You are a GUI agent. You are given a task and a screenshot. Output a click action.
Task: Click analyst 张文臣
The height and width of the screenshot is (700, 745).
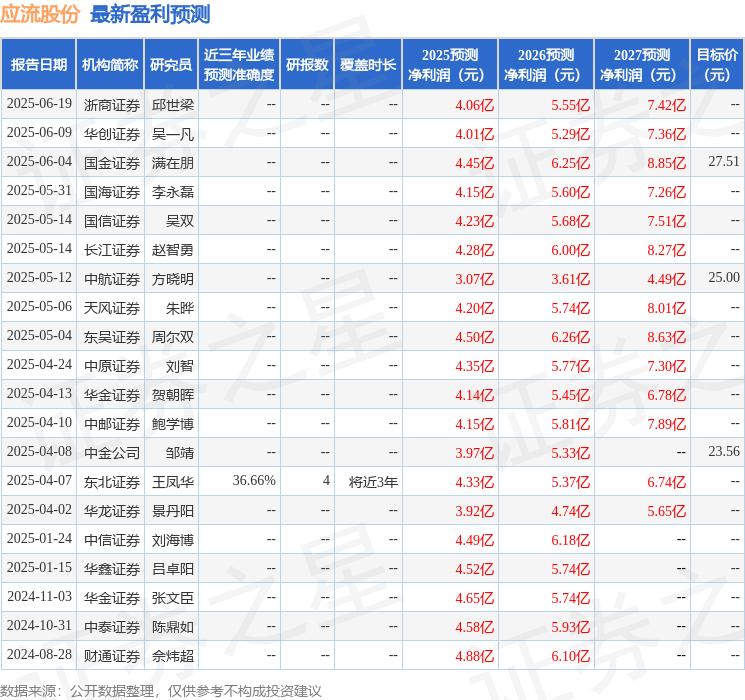[173, 598]
